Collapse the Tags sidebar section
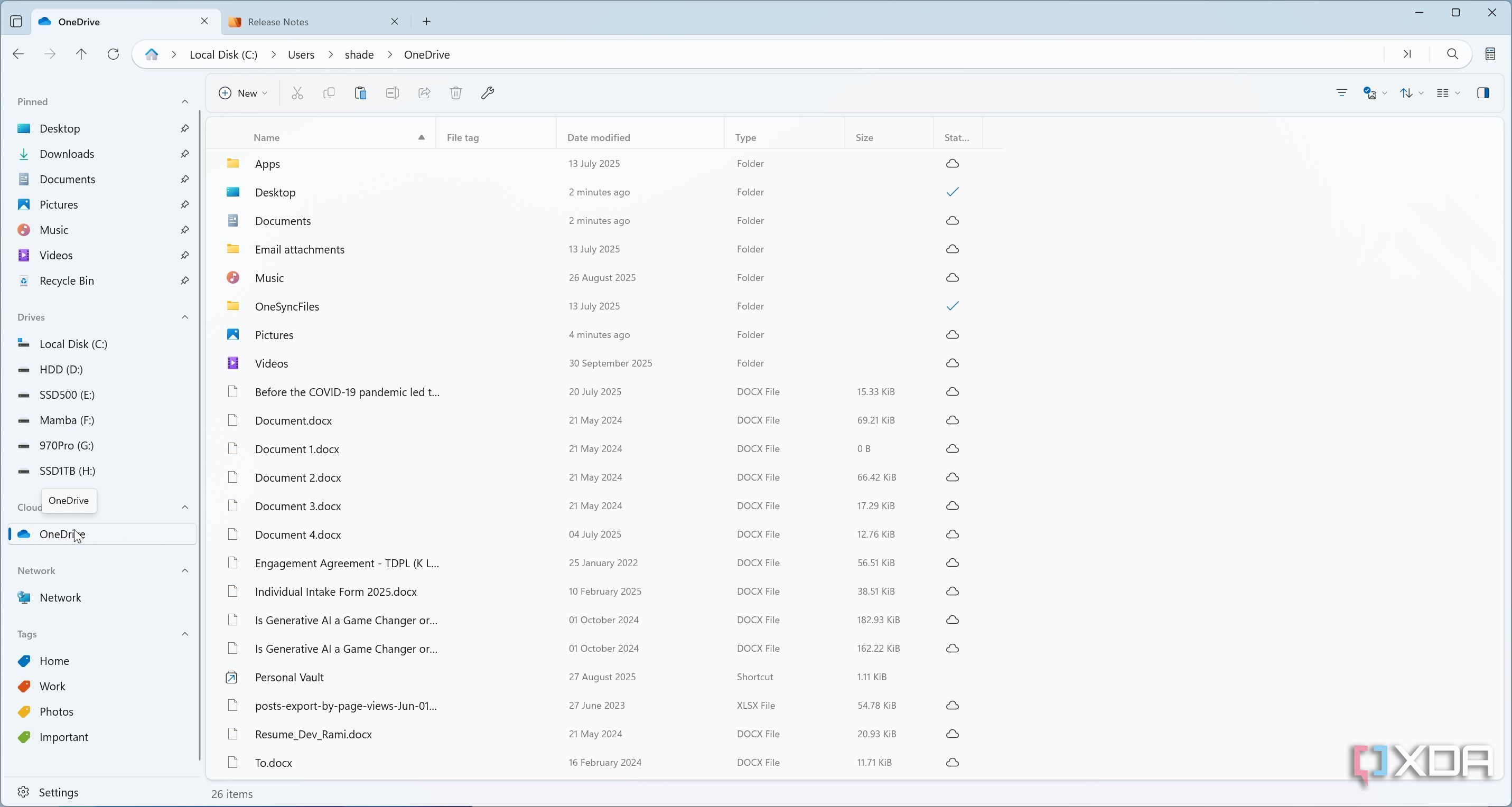The height and width of the screenshot is (807, 1512). pos(184,634)
